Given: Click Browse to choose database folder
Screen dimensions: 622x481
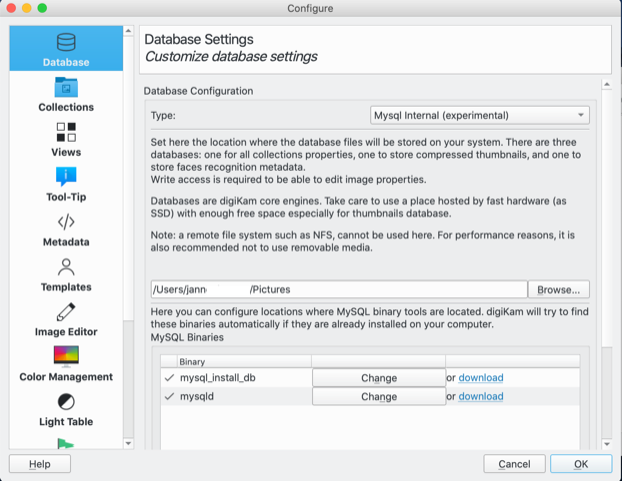Looking at the screenshot, I should coord(558,290).
